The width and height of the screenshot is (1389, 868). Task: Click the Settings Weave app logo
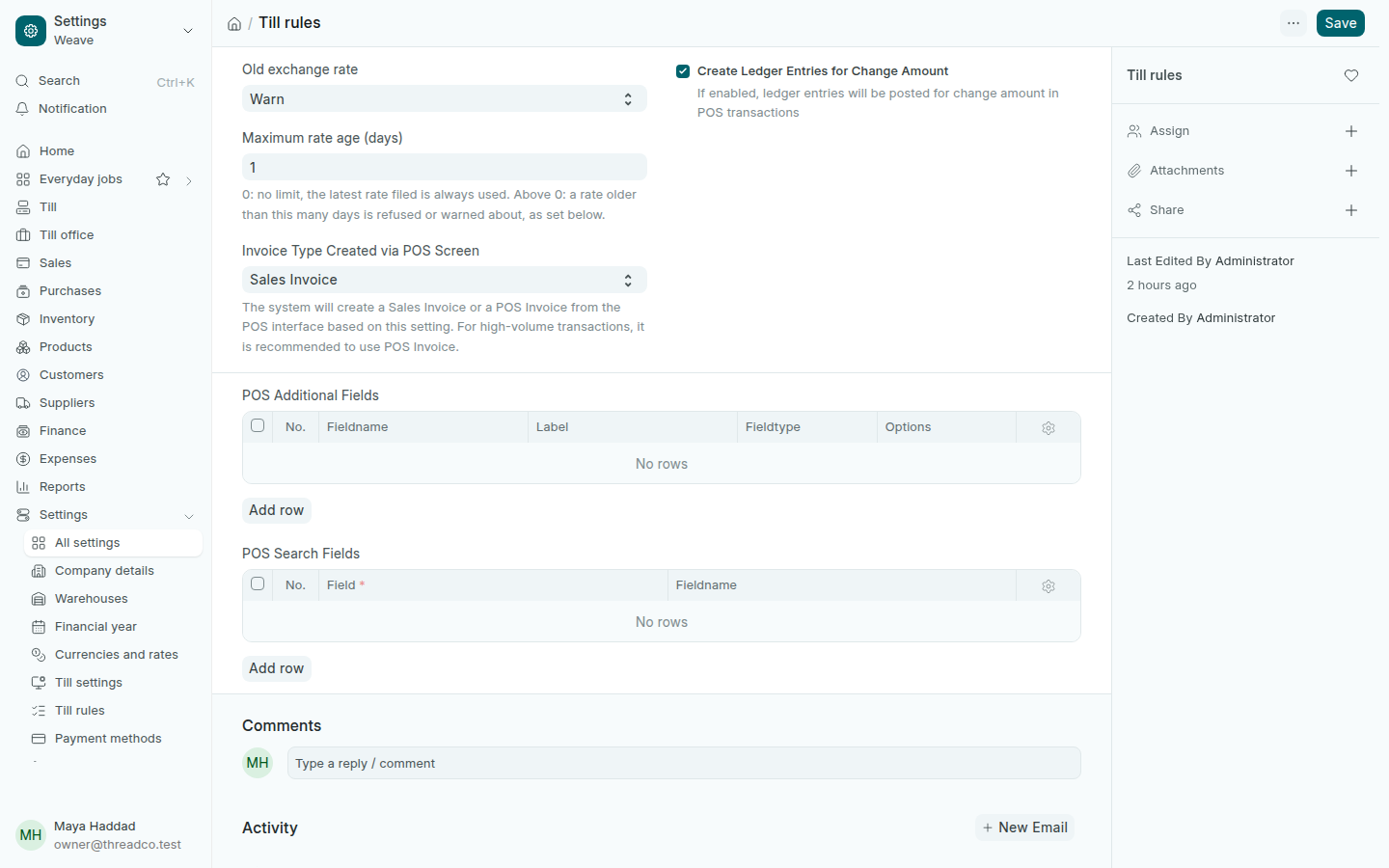coord(31,31)
